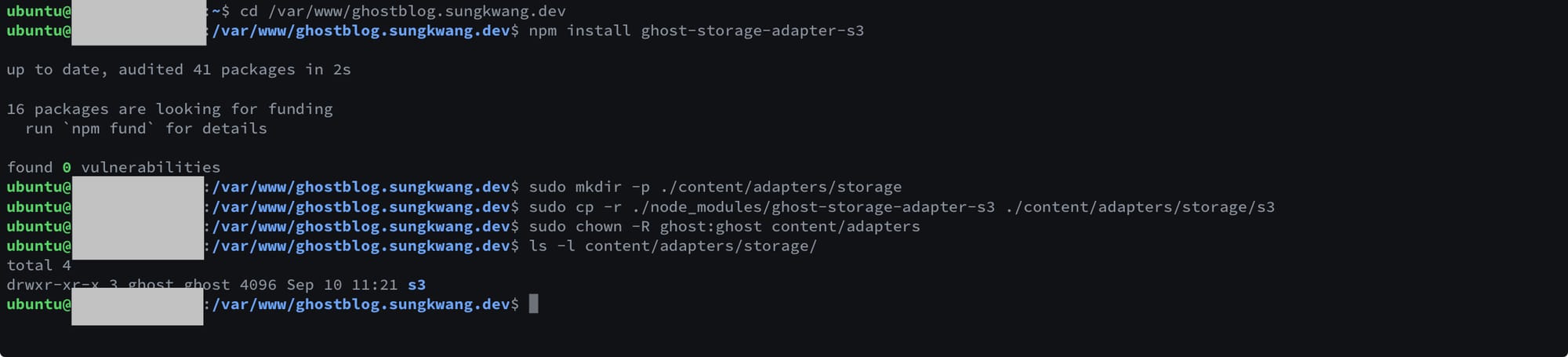Click the './node_modules/ghost-storage-adapter-s3' source path
The image size is (1568, 357).
pyautogui.click(x=812, y=207)
